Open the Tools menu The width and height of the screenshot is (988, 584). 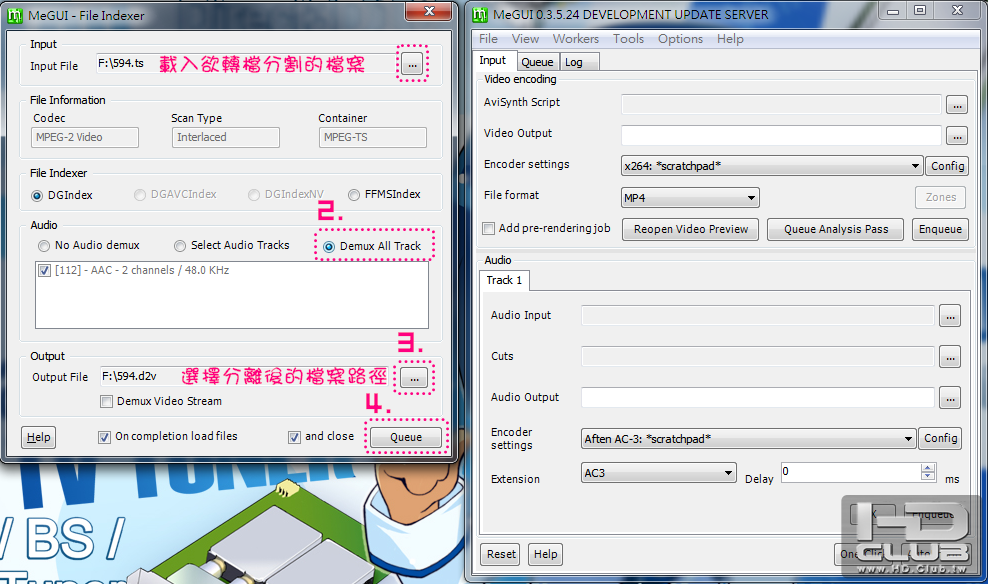(x=629, y=39)
